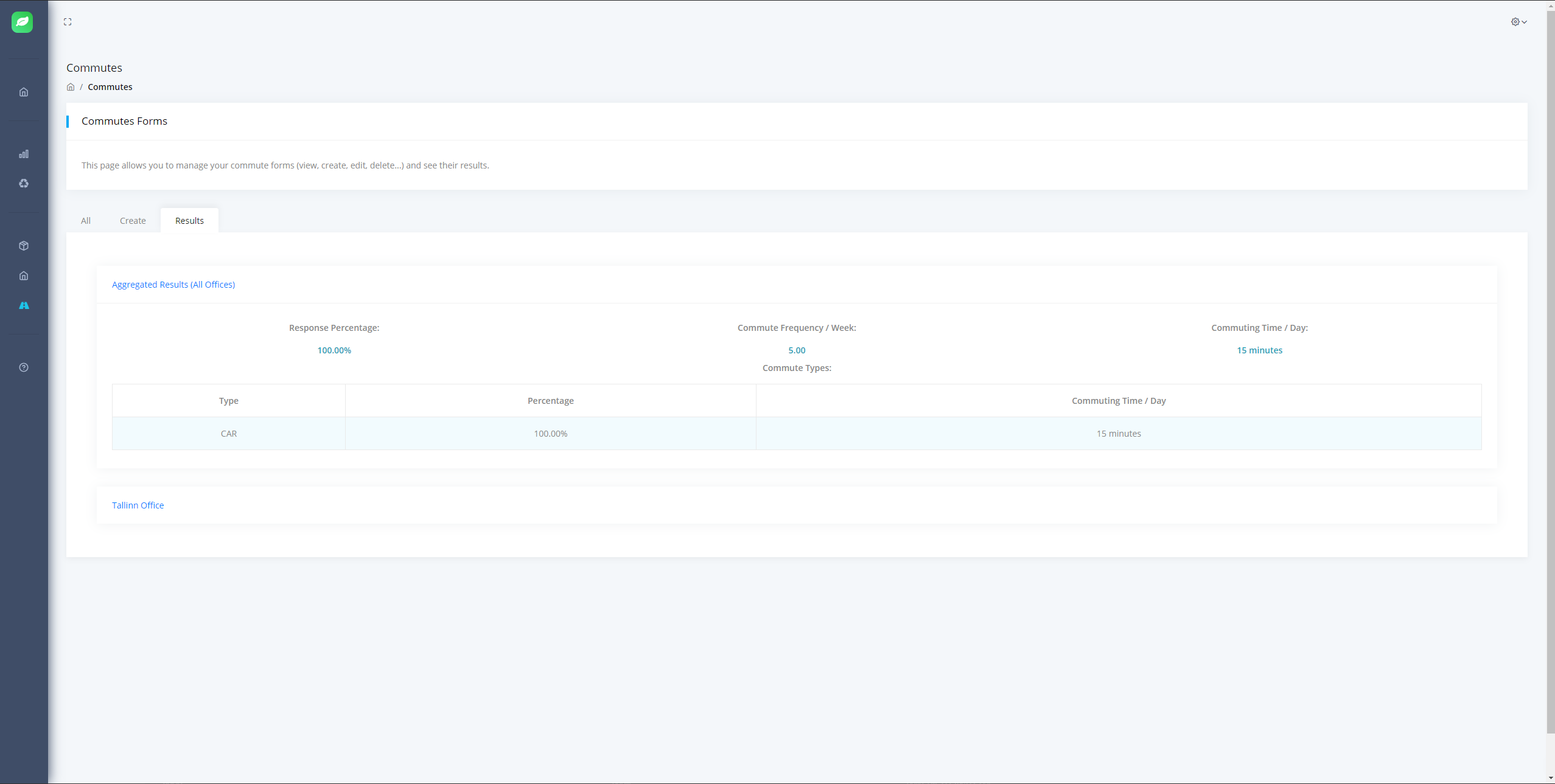The image size is (1555, 784).
Task: Open the settings gear dropdown
Action: coord(1518,22)
